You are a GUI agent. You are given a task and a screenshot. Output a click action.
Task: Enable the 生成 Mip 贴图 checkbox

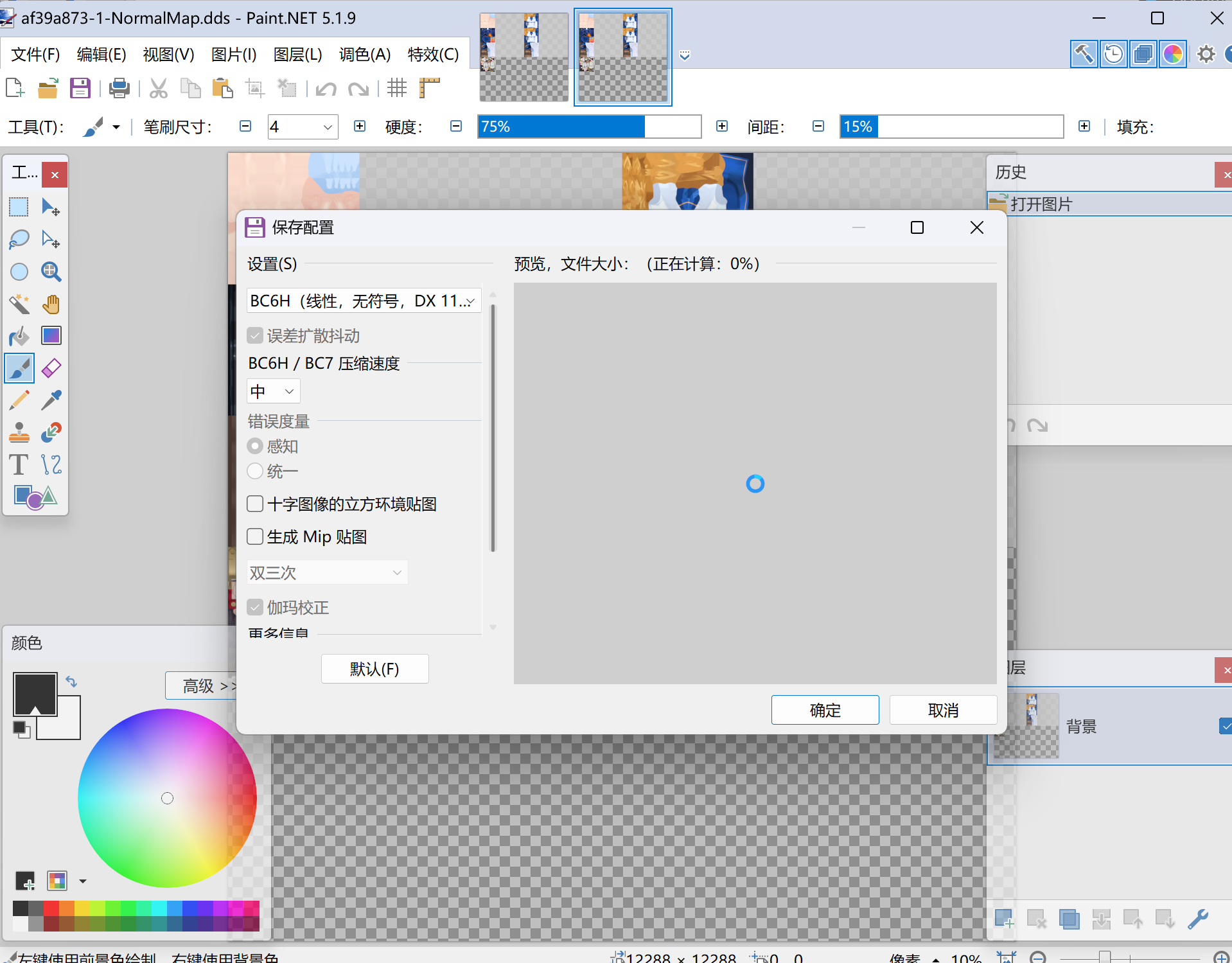(x=256, y=536)
